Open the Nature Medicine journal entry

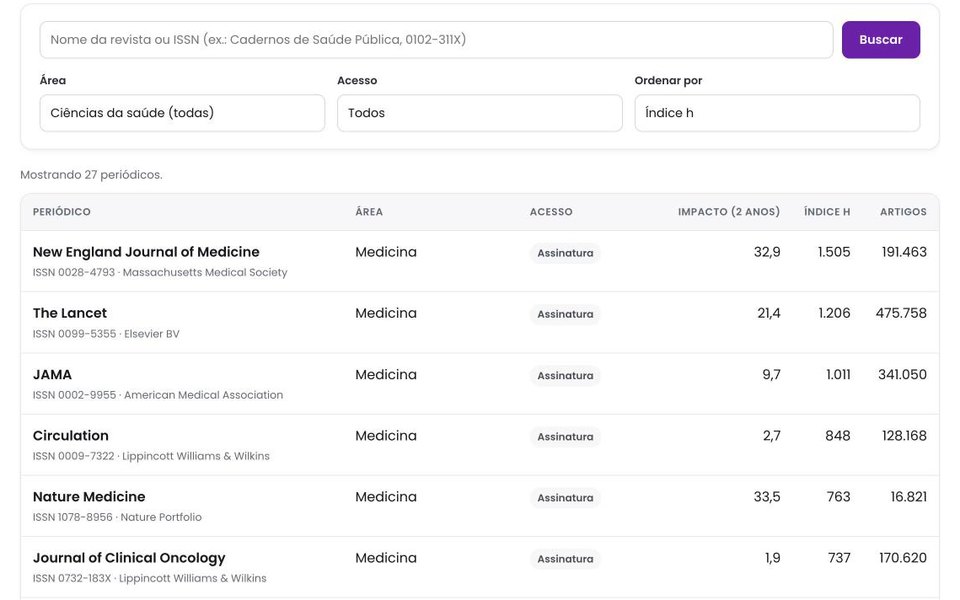coord(89,497)
